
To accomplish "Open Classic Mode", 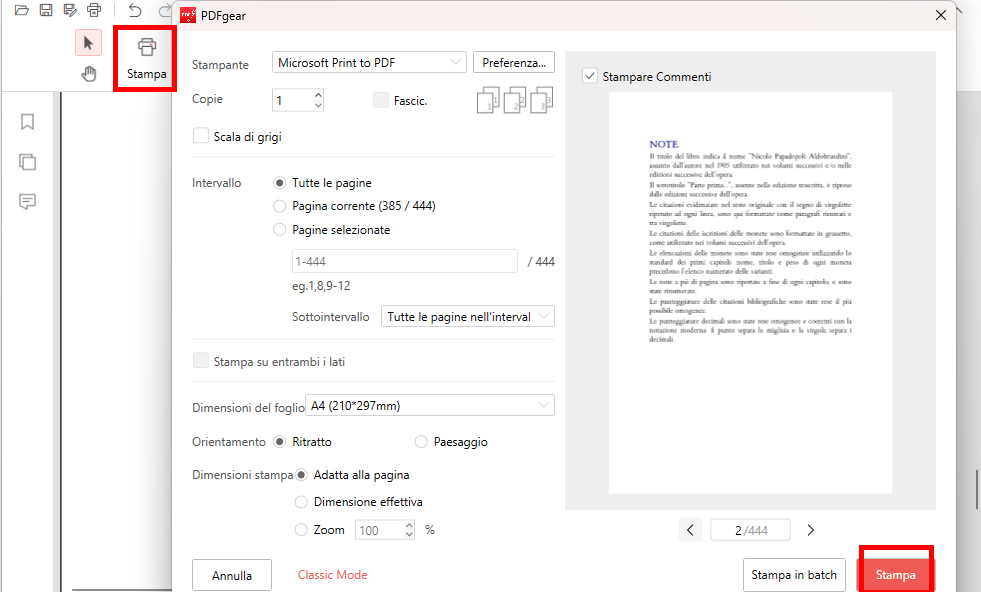I will click(x=332, y=575).
